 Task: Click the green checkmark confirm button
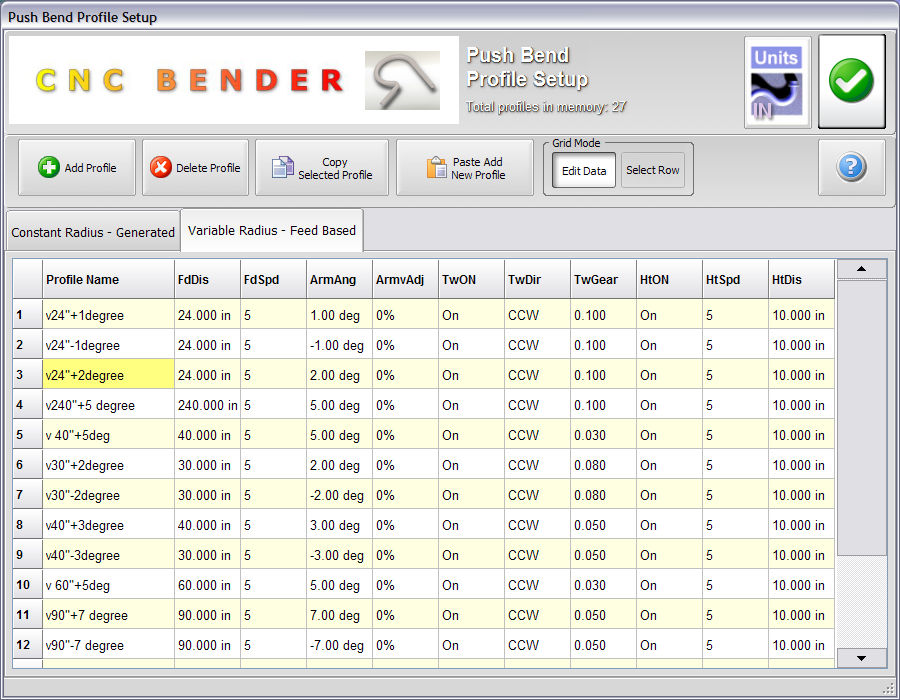coord(851,81)
